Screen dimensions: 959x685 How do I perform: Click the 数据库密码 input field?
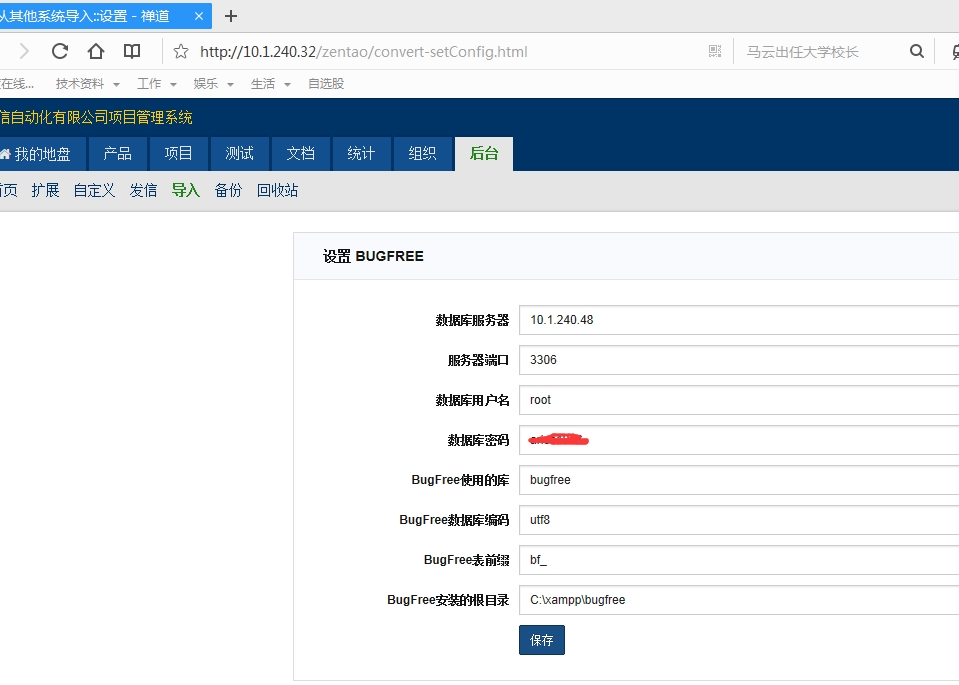coord(739,440)
